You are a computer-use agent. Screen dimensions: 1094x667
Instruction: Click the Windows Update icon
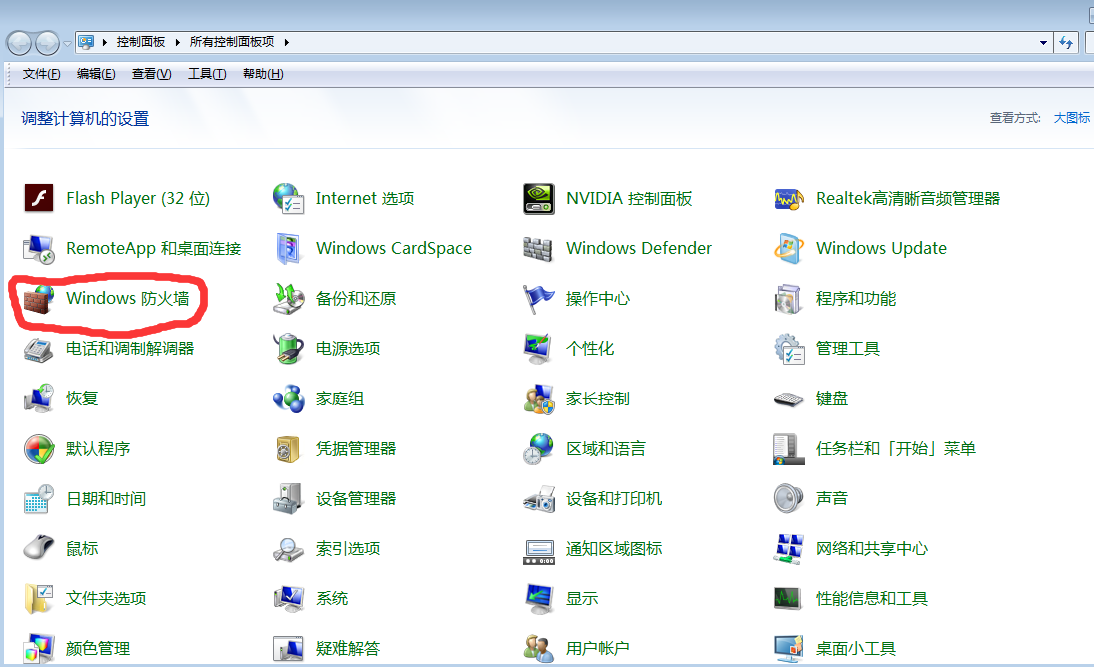pyautogui.click(x=789, y=248)
